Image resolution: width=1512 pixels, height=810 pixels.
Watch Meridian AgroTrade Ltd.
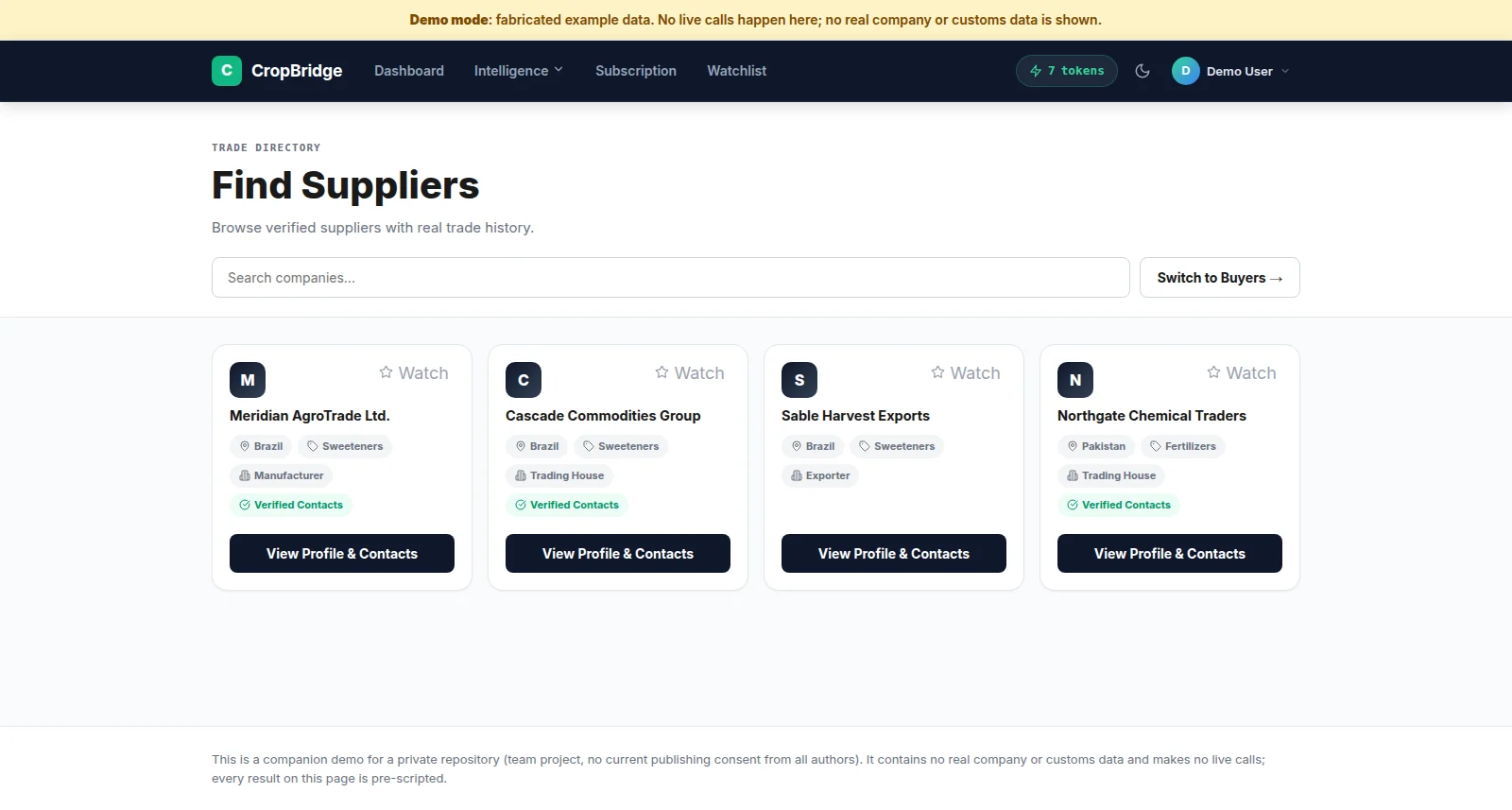click(414, 373)
